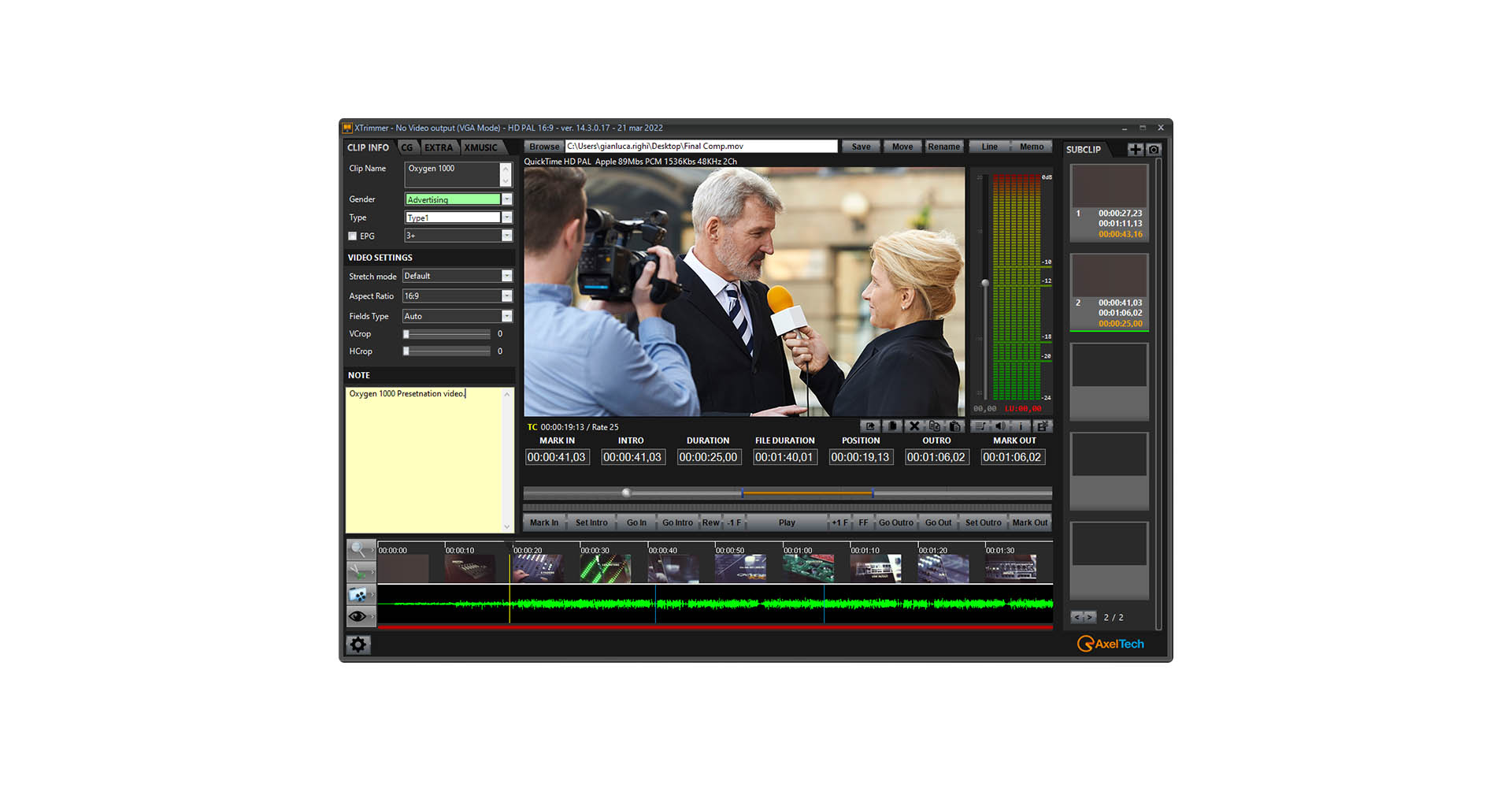Click the Mark In button
The height and width of the screenshot is (788, 1512).
[543, 522]
